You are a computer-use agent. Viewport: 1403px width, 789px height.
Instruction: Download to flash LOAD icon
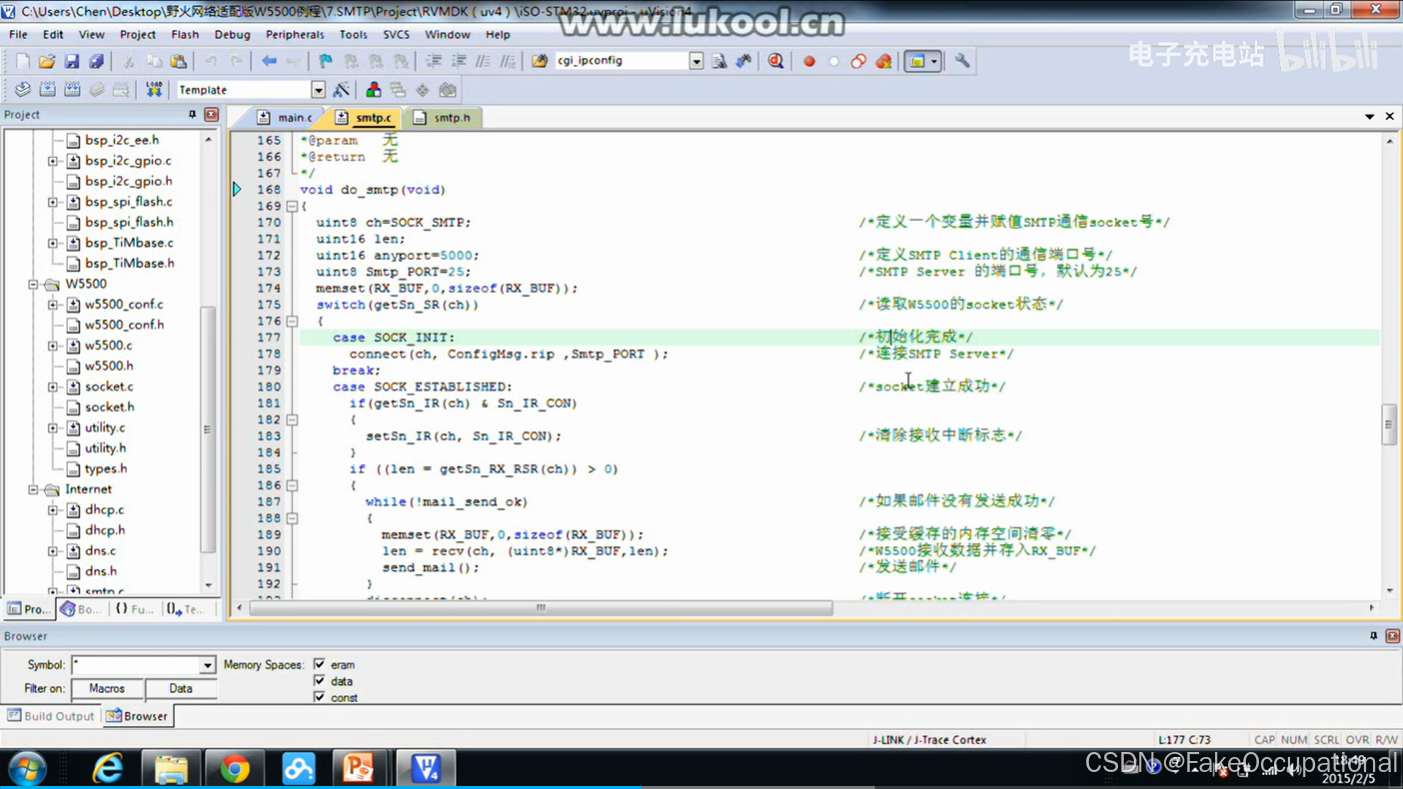click(153, 90)
